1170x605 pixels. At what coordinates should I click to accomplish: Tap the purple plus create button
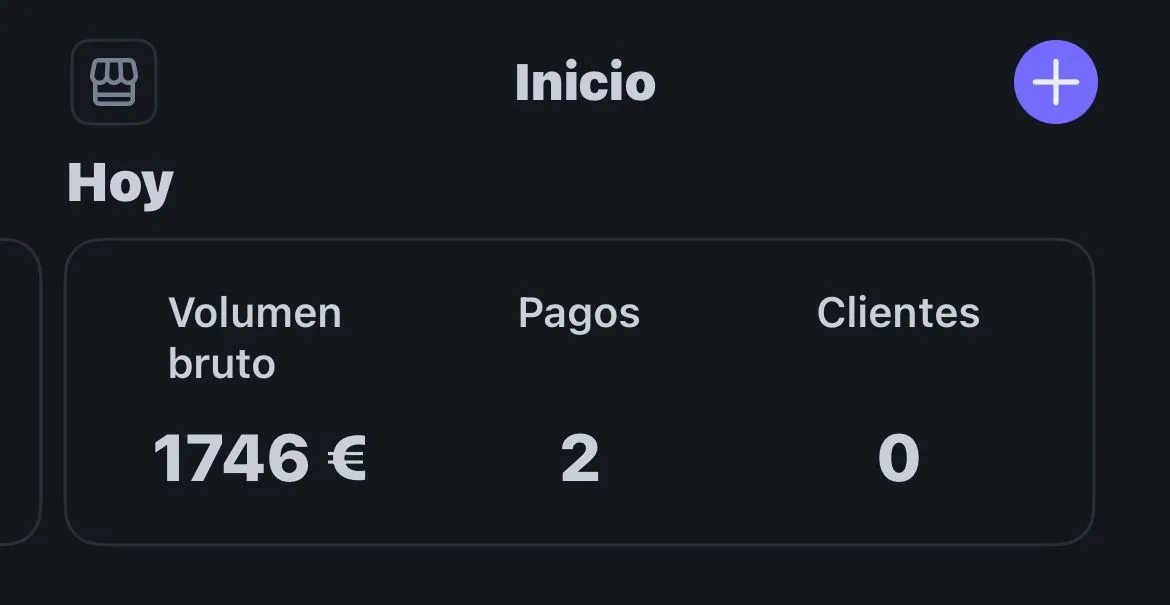tap(1055, 82)
